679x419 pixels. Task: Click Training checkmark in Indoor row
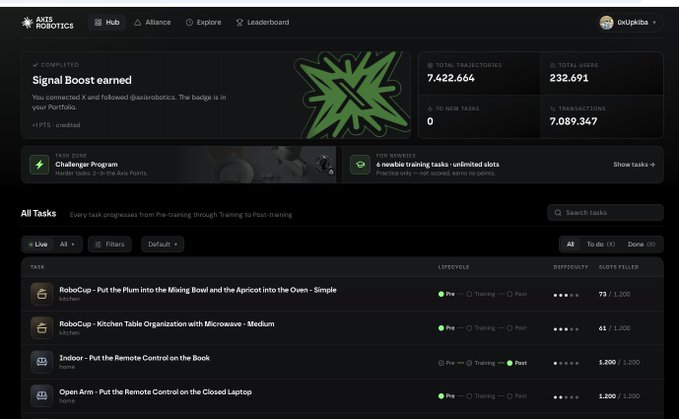(469, 363)
